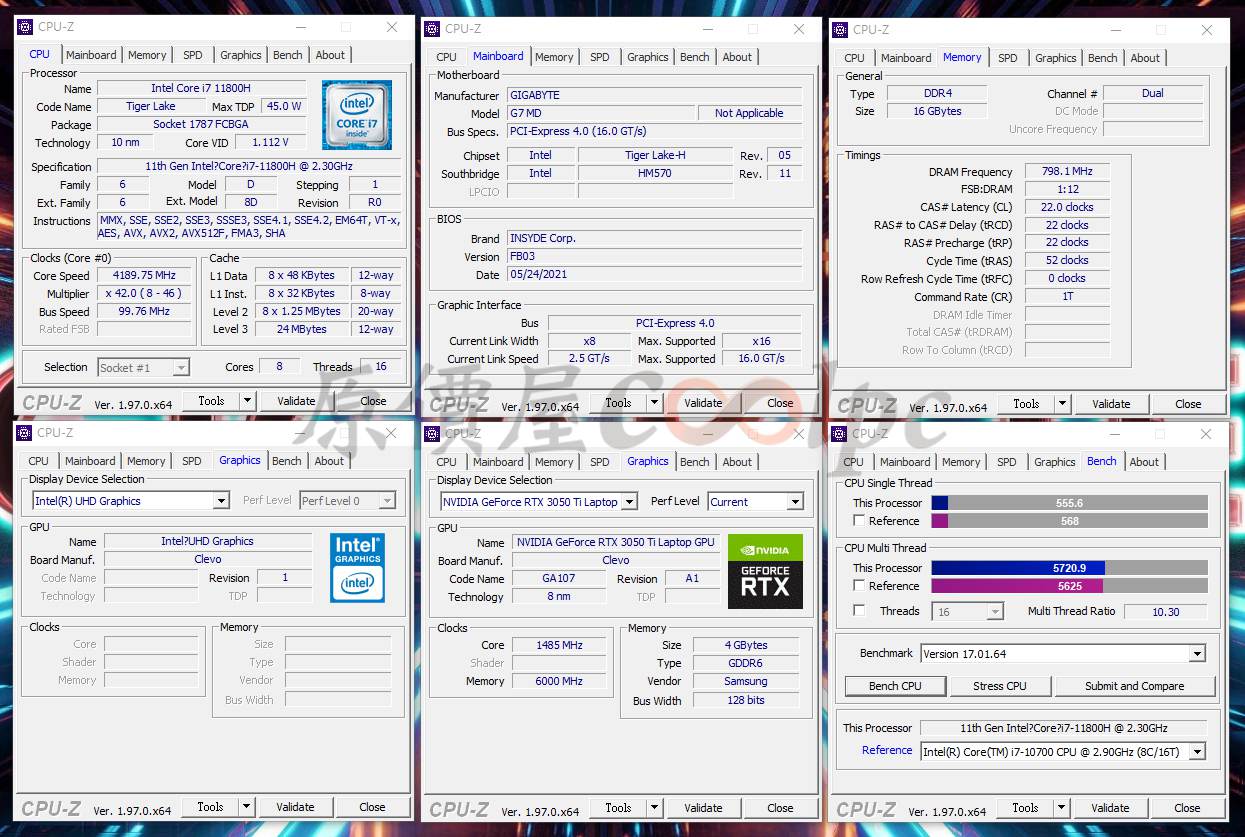Image resolution: width=1245 pixels, height=837 pixels.
Task: Switch to the Mainboard tab in the CPU window
Action: 91,55
